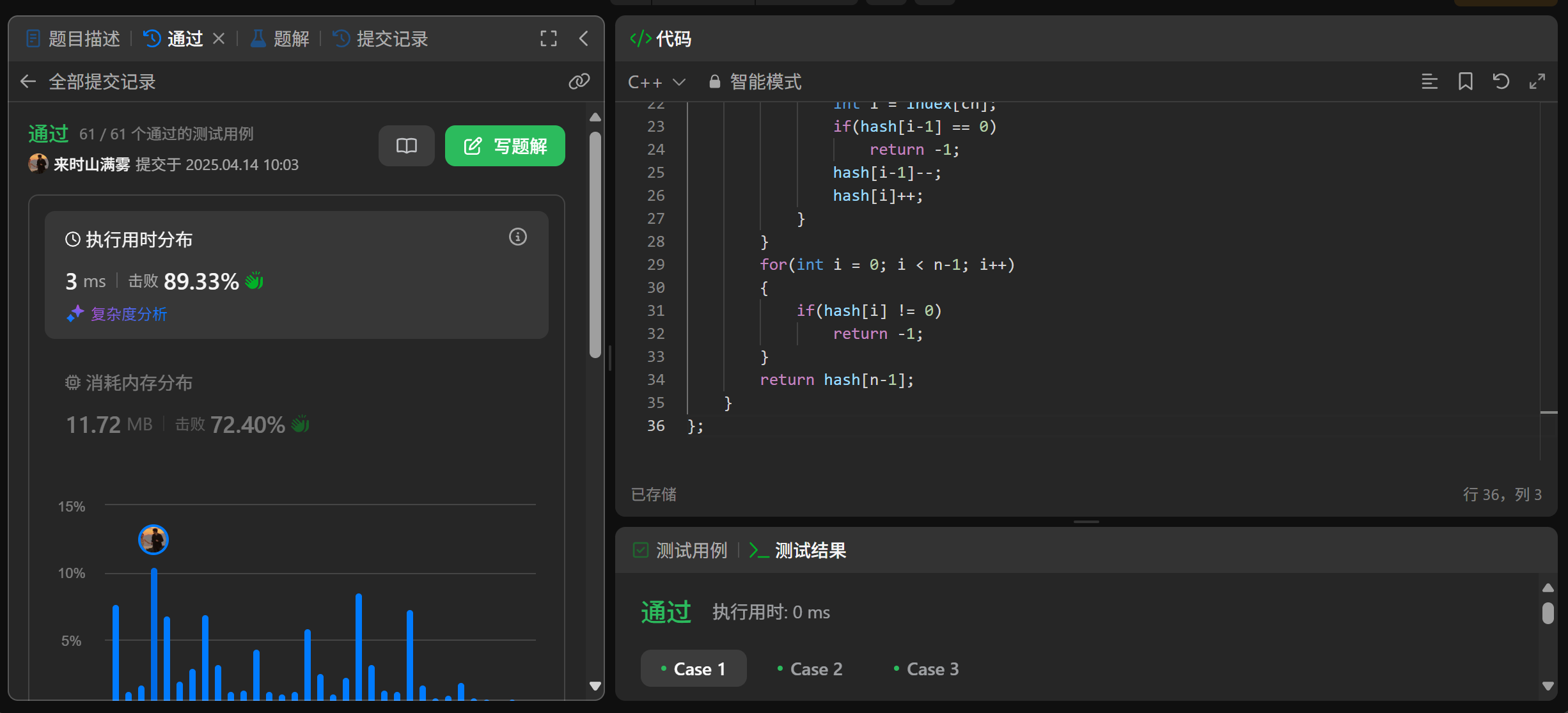Open the runtime distribution info icon
Image resolution: width=1568 pixels, height=713 pixels.
(x=517, y=237)
